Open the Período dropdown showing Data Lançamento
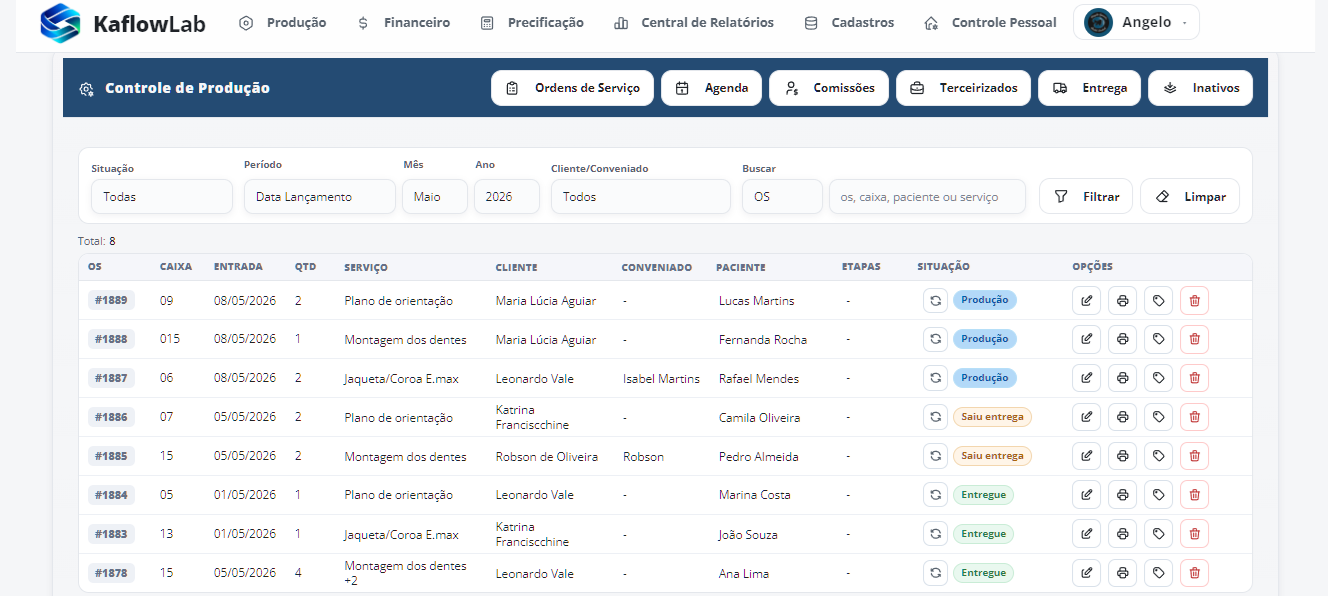Viewport: 1328px width, 596px height. 320,197
